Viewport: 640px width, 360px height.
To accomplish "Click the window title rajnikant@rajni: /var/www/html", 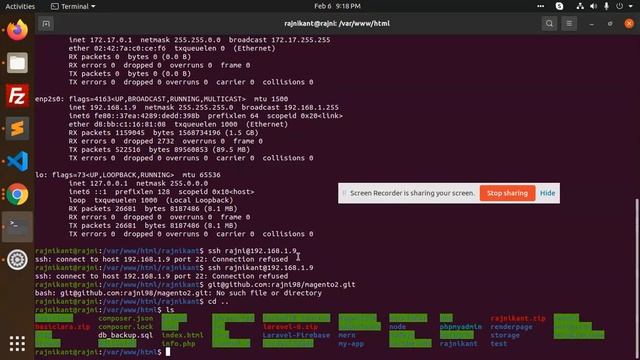I will pos(337,24).
